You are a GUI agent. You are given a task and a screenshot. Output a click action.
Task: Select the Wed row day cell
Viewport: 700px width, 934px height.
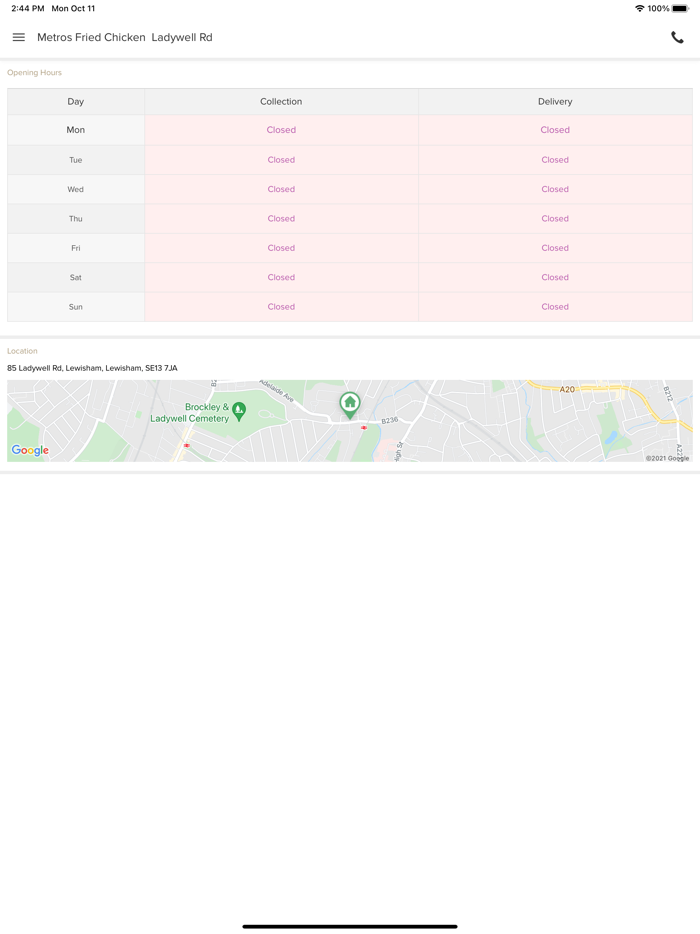(x=76, y=189)
